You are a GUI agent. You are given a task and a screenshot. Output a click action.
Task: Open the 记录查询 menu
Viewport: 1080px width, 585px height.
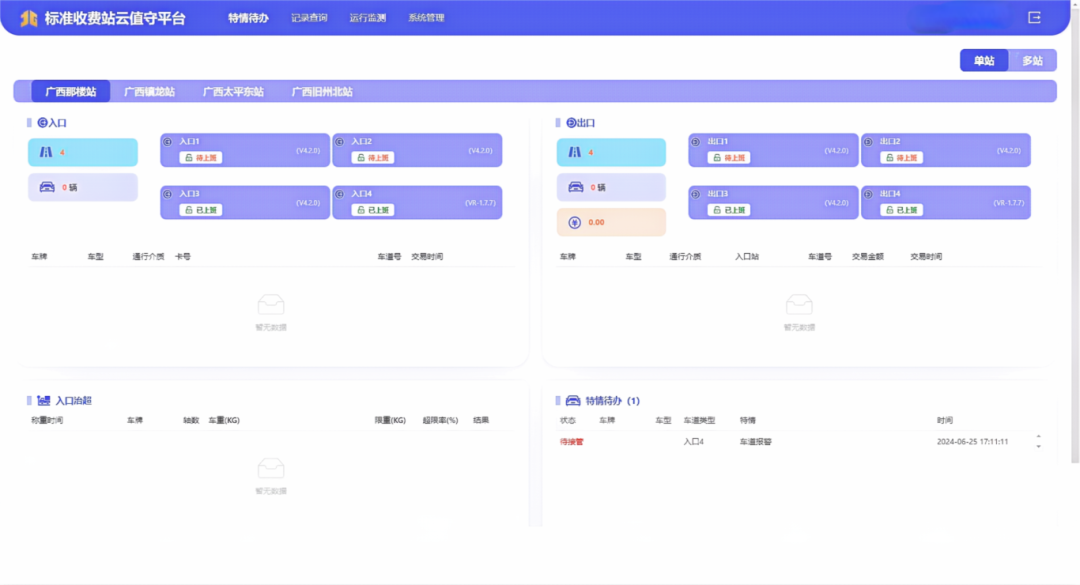[x=309, y=18]
